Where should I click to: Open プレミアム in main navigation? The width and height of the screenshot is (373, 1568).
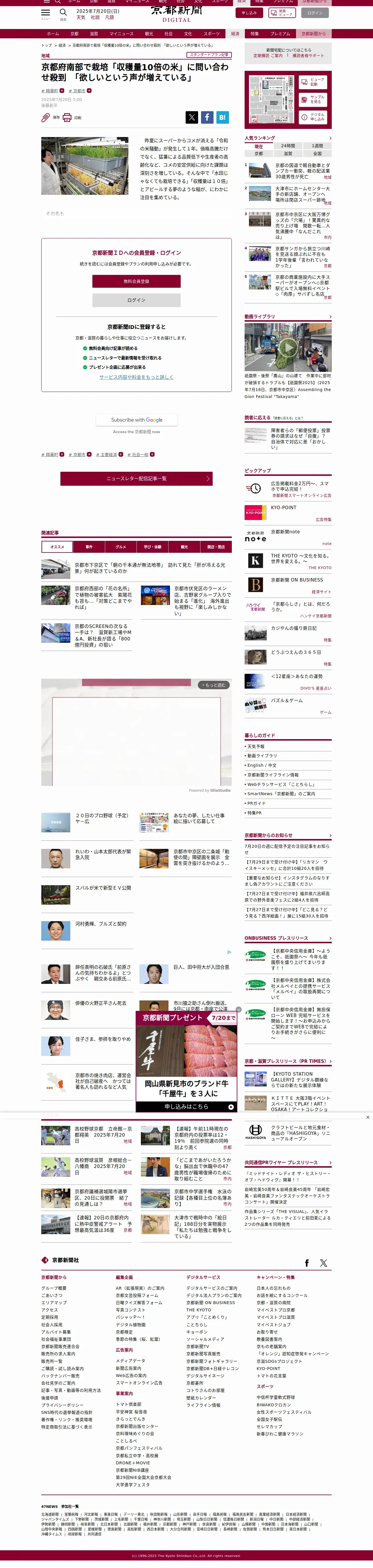pos(280,34)
